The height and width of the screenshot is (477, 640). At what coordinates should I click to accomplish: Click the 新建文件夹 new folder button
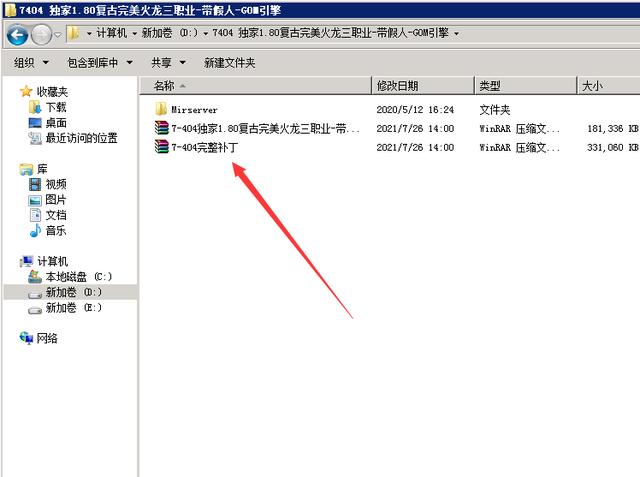(229, 63)
